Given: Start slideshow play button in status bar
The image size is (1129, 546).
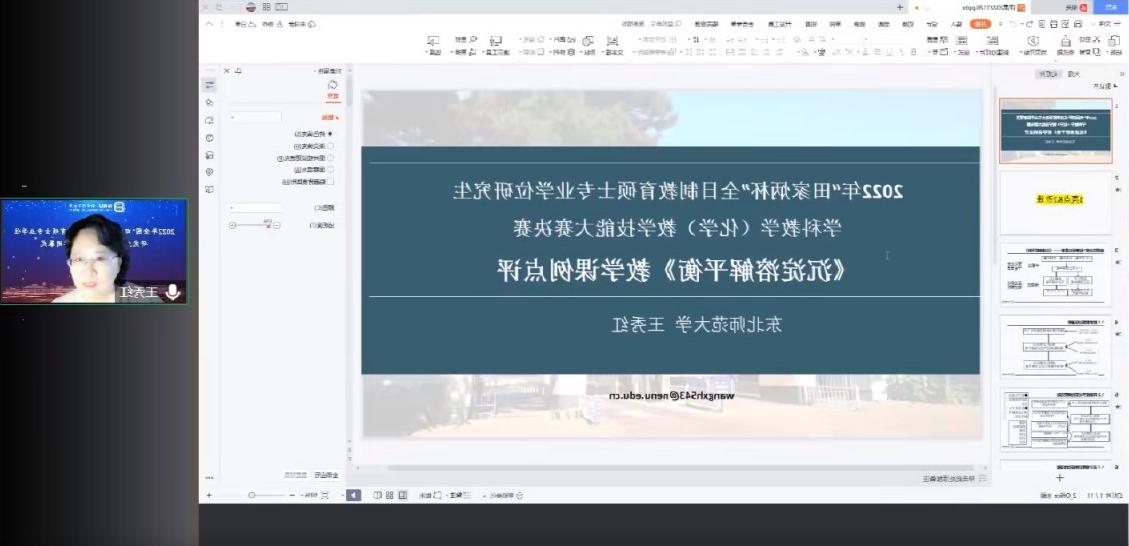Looking at the screenshot, I should coord(354,495).
